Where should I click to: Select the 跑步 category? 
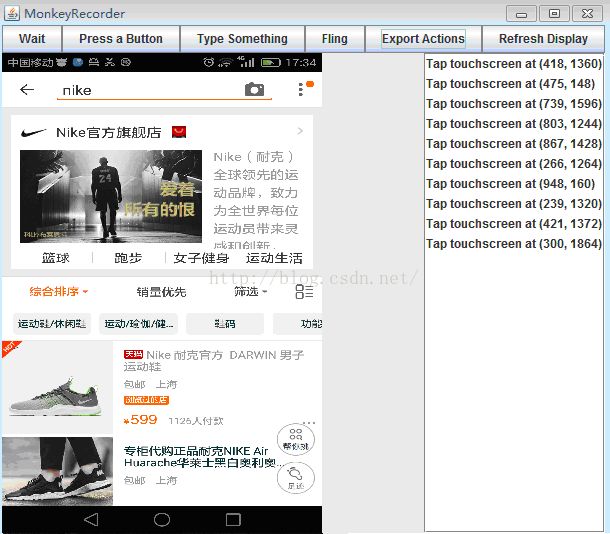pyautogui.click(x=128, y=258)
